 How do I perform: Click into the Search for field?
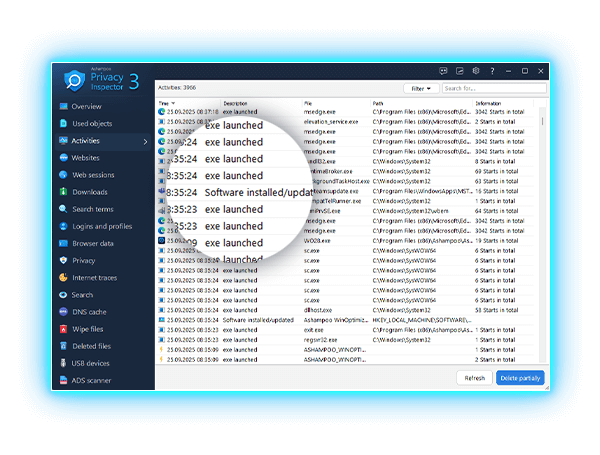[x=493, y=88]
